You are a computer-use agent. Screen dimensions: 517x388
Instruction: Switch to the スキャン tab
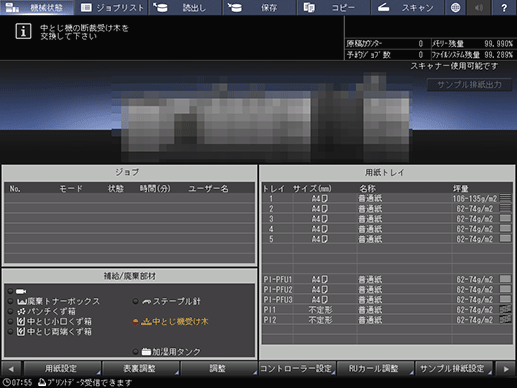point(407,7)
